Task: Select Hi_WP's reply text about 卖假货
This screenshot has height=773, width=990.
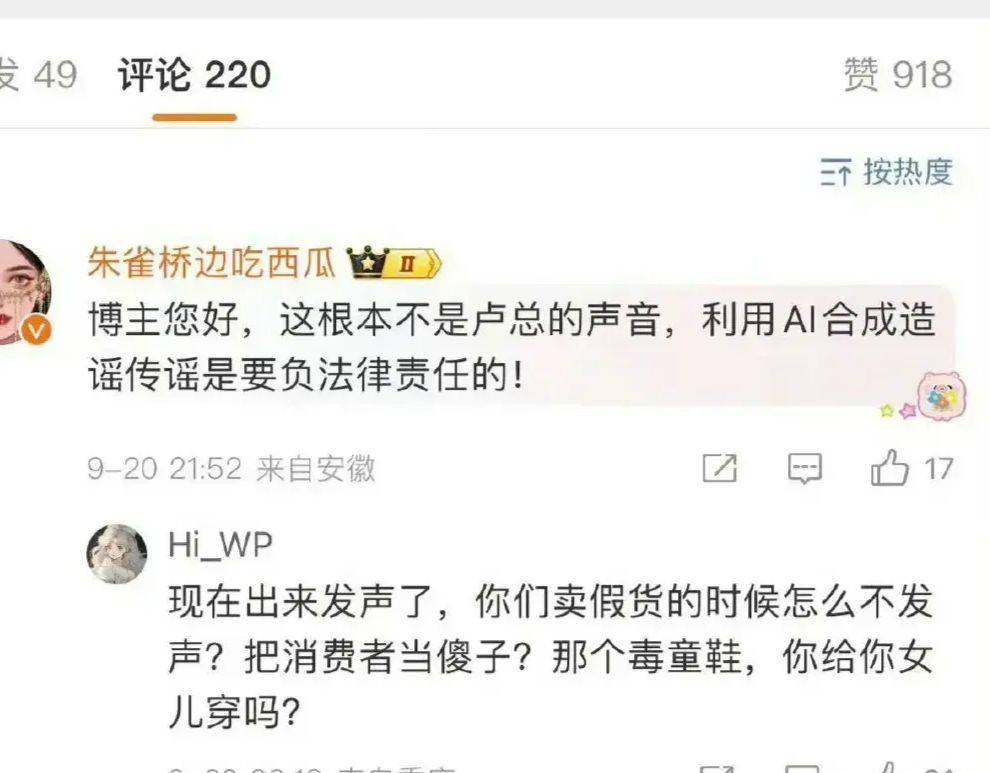Action: (x=551, y=657)
